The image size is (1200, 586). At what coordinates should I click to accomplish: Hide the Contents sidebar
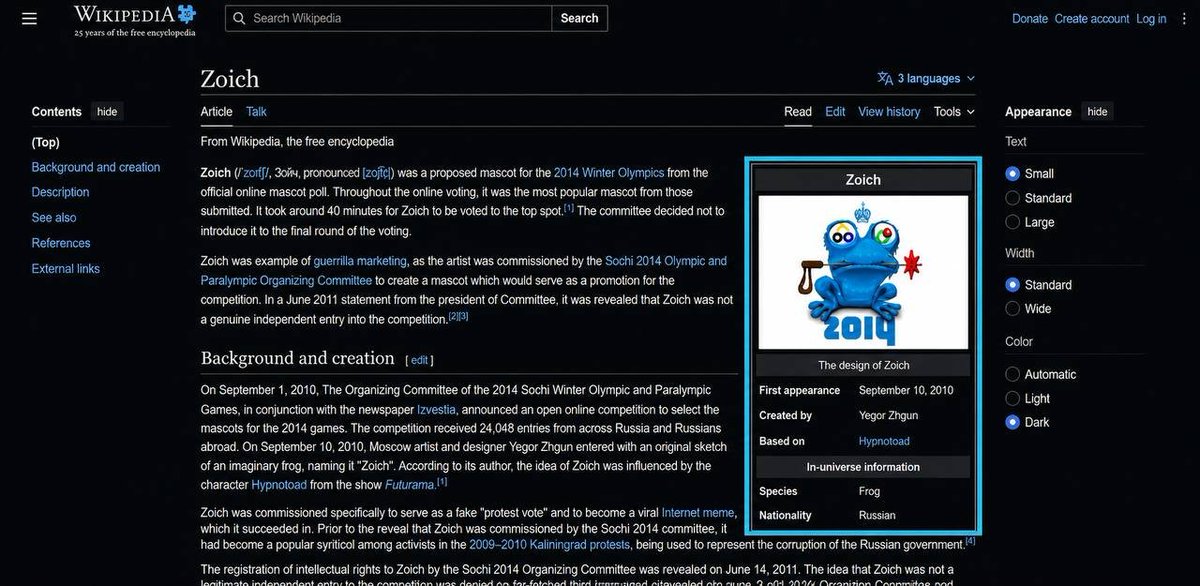(x=107, y=112)
